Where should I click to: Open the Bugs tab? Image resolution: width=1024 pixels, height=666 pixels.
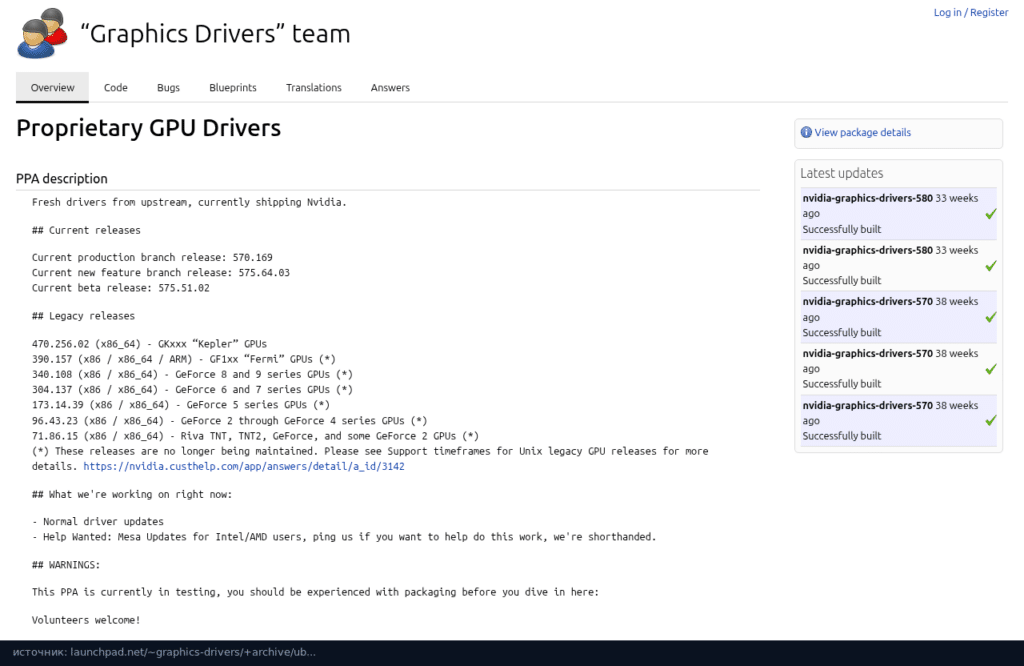(x=168, y=87)
